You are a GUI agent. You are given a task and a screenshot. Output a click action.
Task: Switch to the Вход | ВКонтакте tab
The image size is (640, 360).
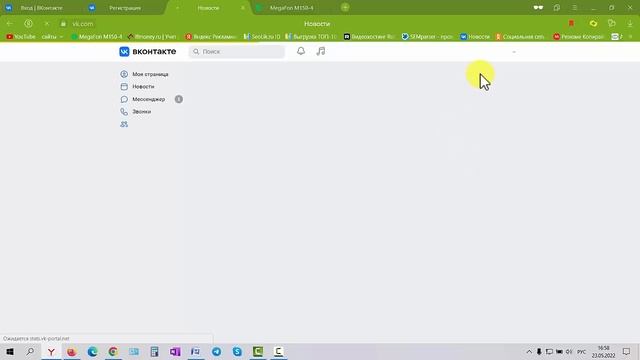coord(41,8)
